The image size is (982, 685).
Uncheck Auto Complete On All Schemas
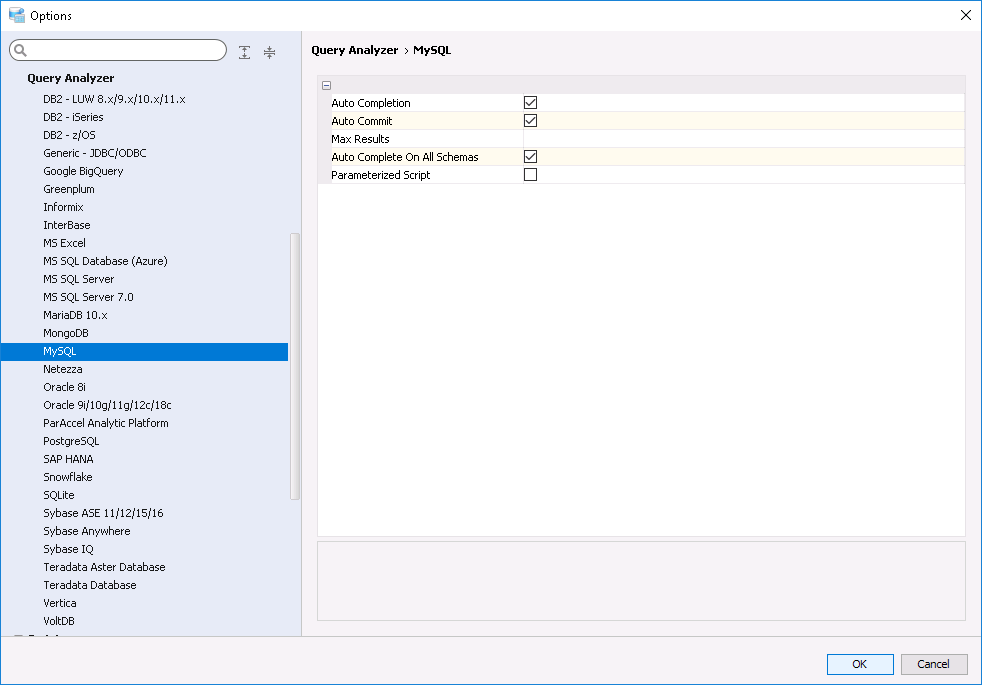click(531, 157)
